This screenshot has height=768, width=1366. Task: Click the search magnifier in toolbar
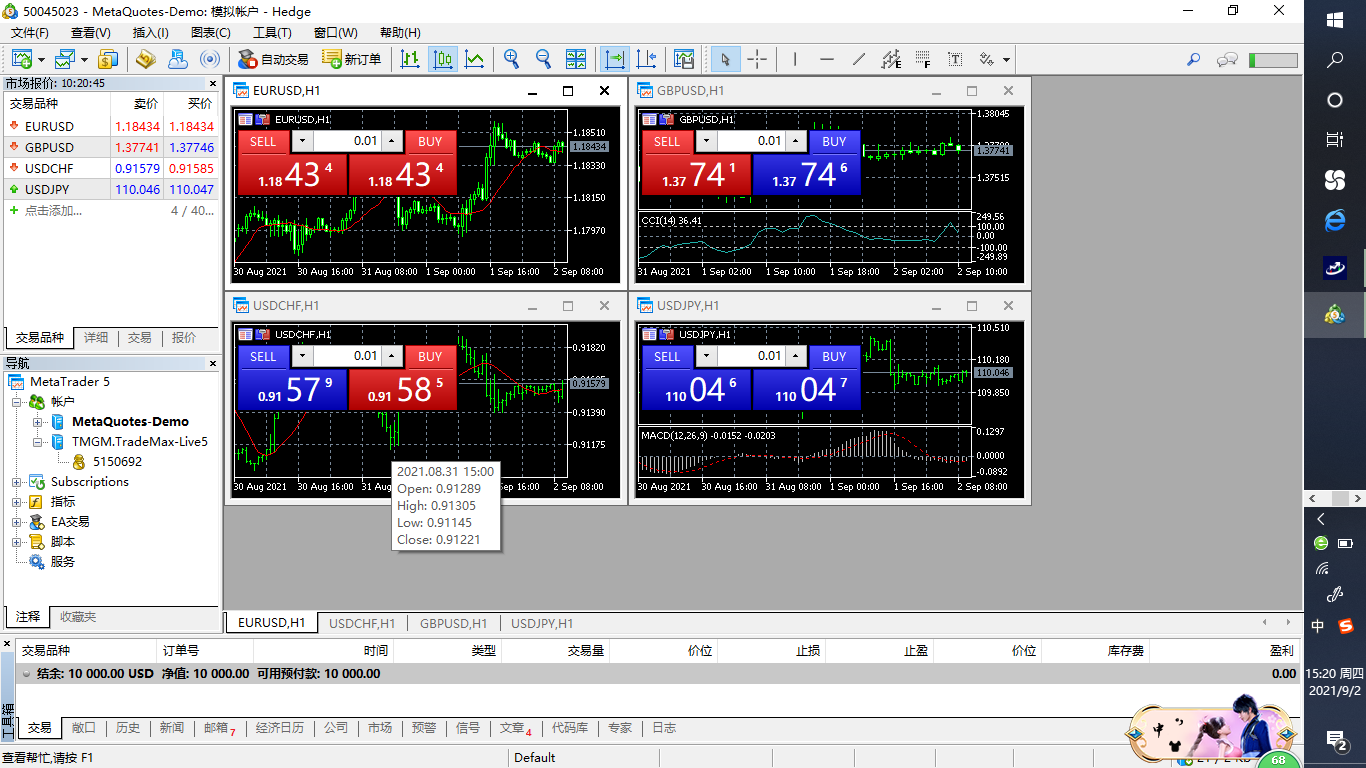[1193, 59]
